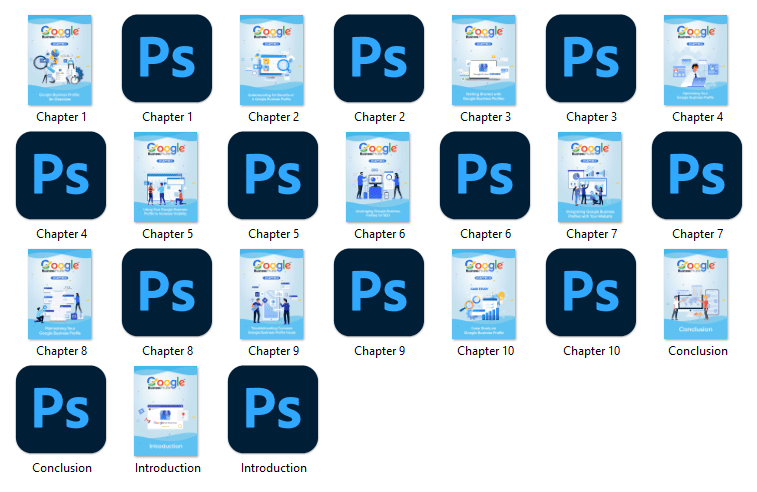This screenshot has height=492, width=757.
Task: Click the 'Chapter 2' label under the cover thumbnail
Action: pyautogui.click(x=274, y=117)
